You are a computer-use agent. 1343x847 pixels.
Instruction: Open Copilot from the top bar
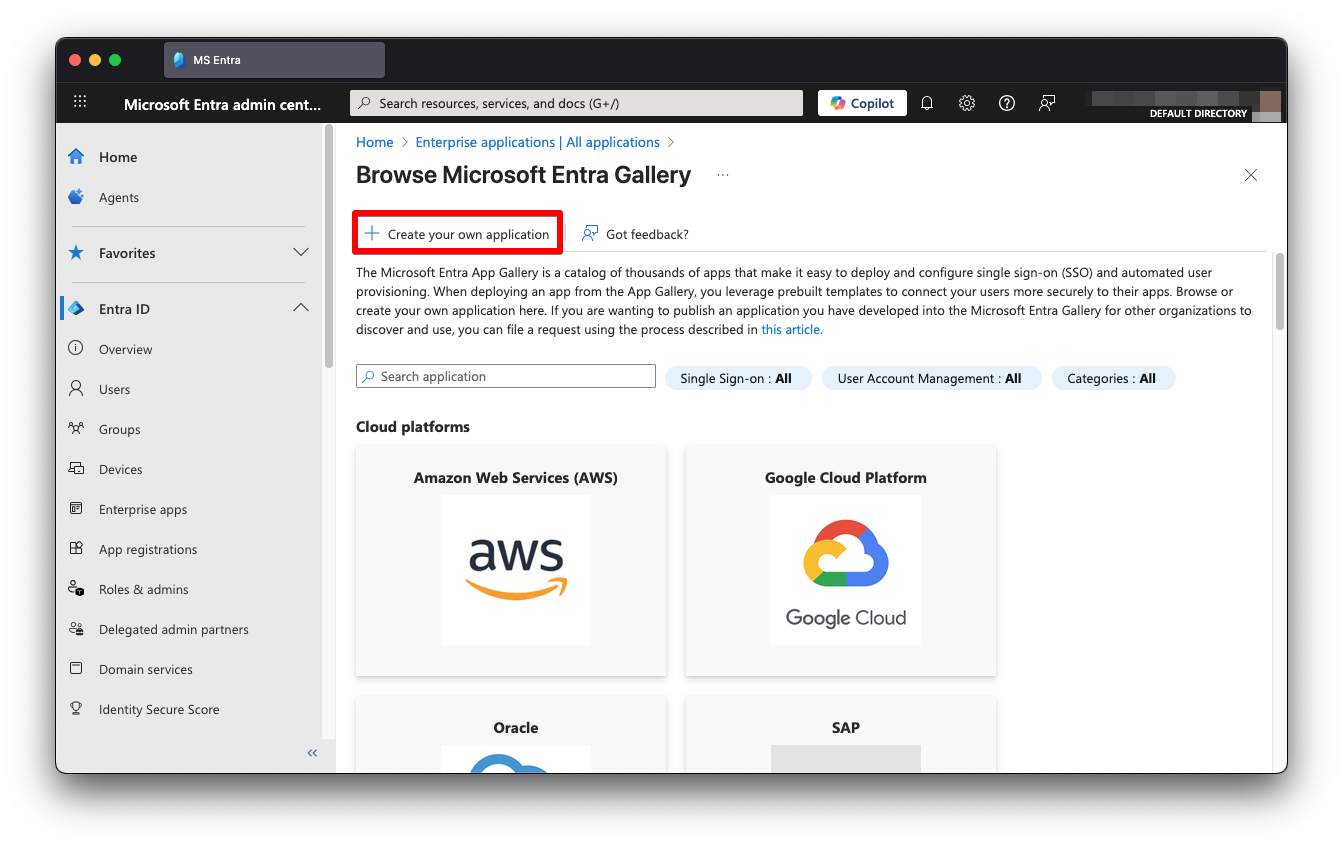click(x=861, y=102)
